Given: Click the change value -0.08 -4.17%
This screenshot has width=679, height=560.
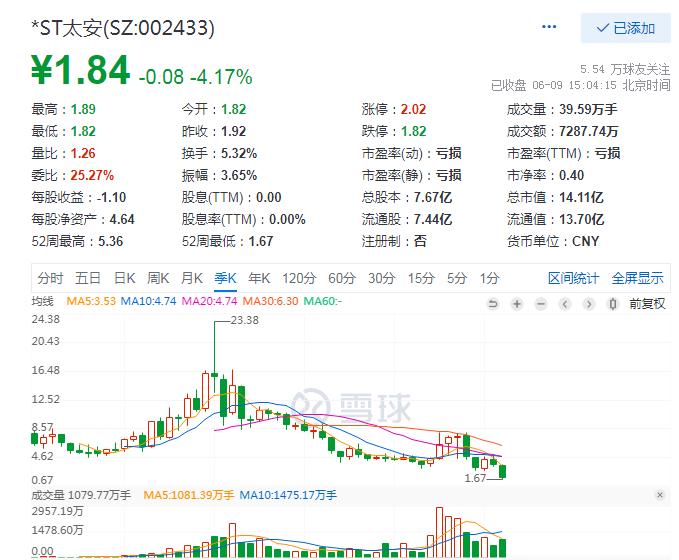Looking at the screenshot, I should coord(195,77).
